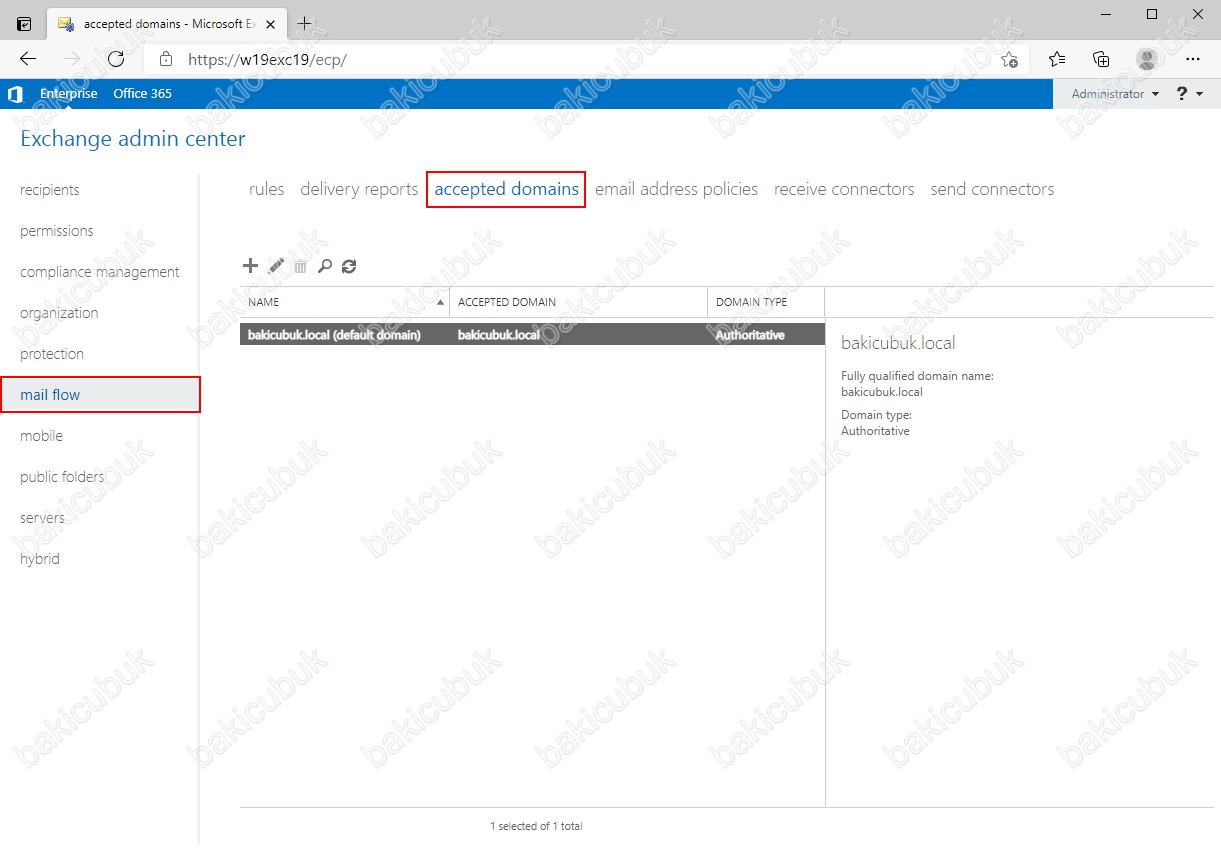
Task: Refresh the accepted domains list
Action: 349,266
